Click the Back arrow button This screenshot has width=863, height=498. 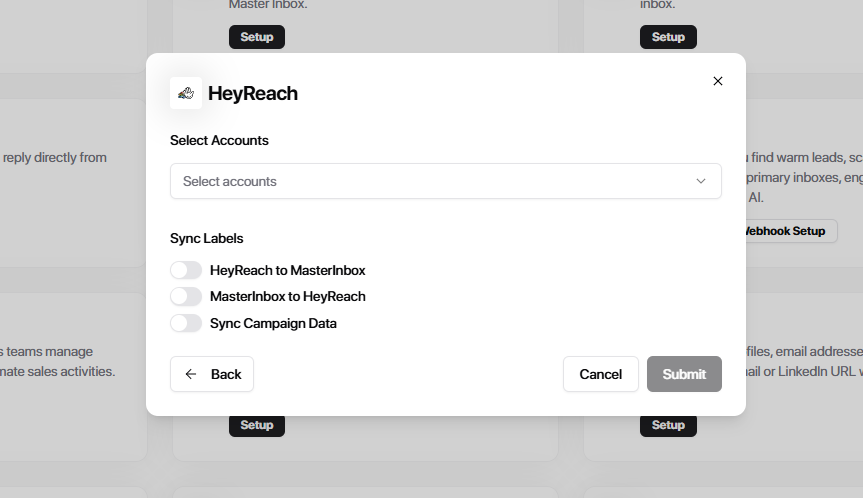(212, 374)
